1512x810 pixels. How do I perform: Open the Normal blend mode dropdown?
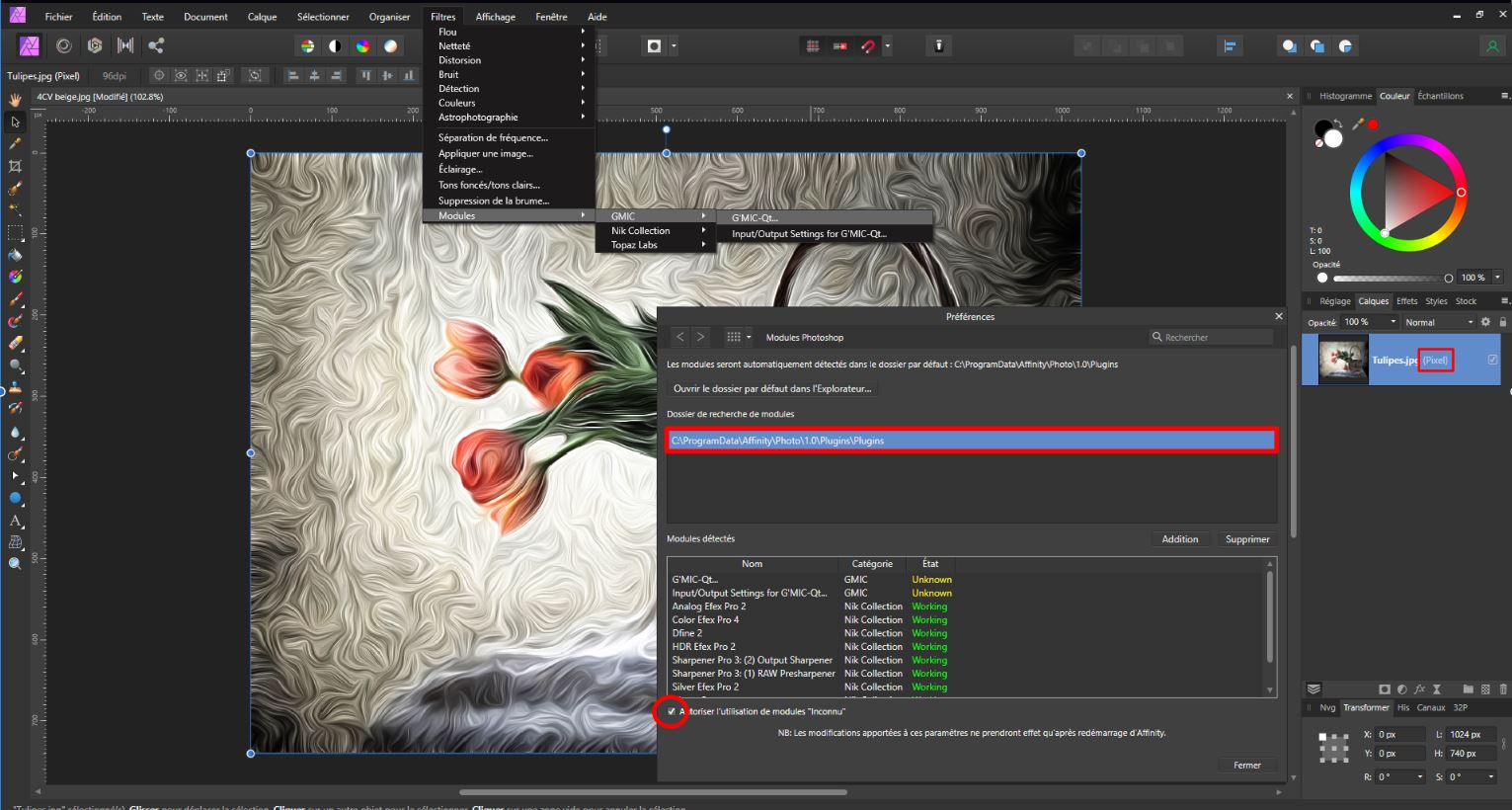[1439, 322]
